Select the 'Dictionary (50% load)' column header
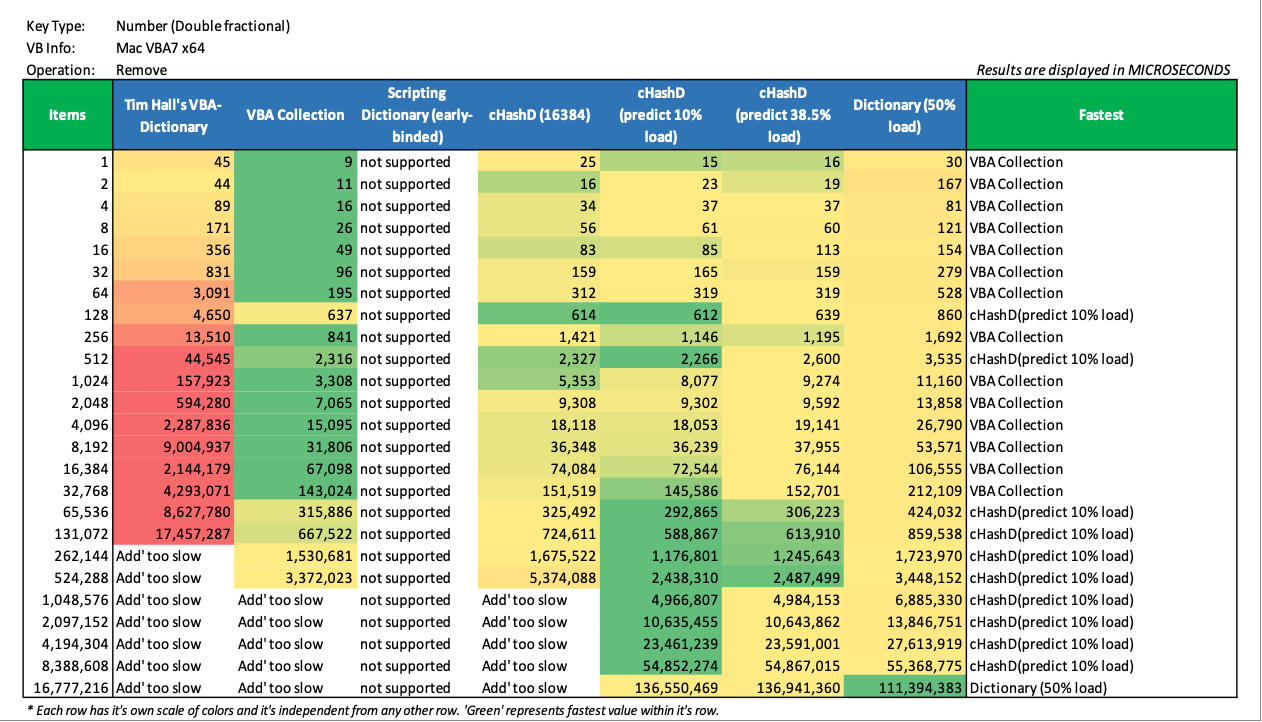 click(905, 115)
